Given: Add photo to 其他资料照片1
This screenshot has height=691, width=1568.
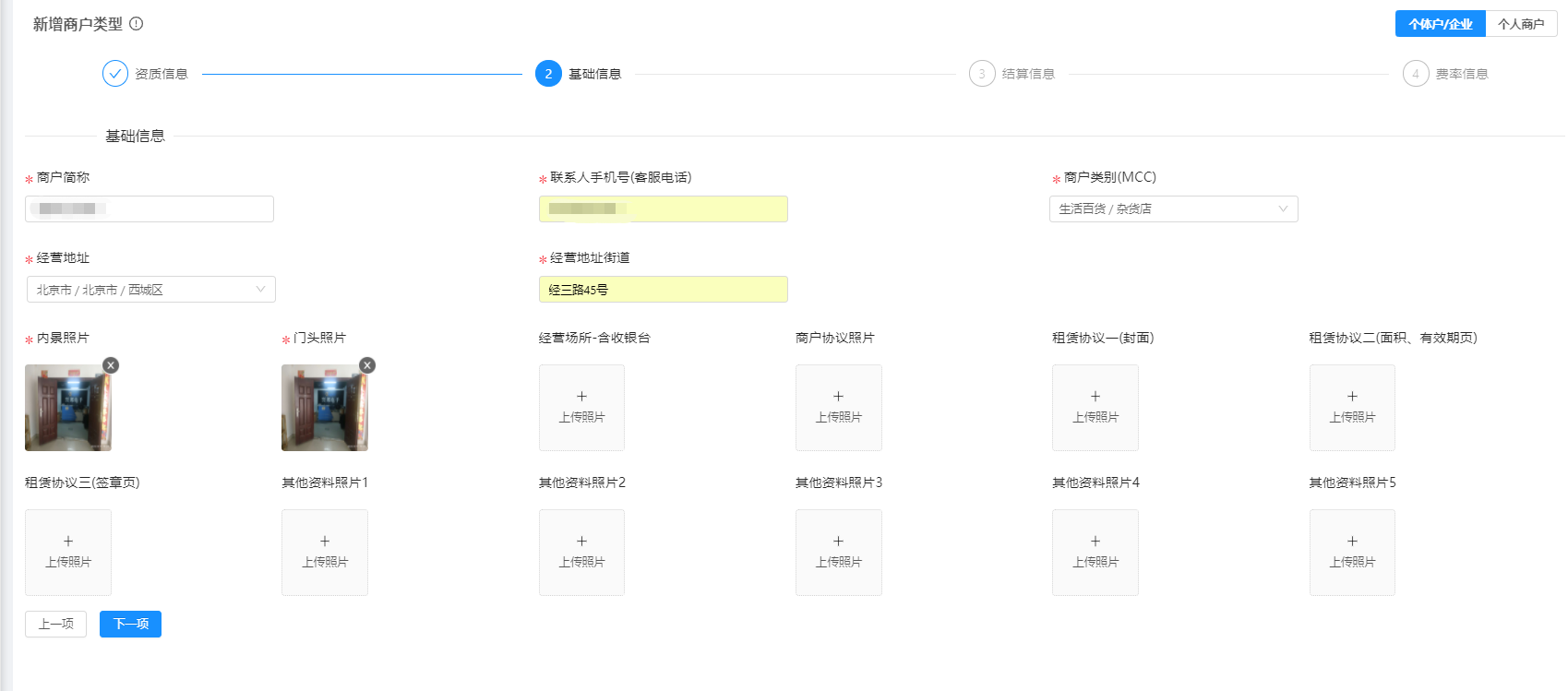Looking at the screenshot, I should click(x=325, y=552).
